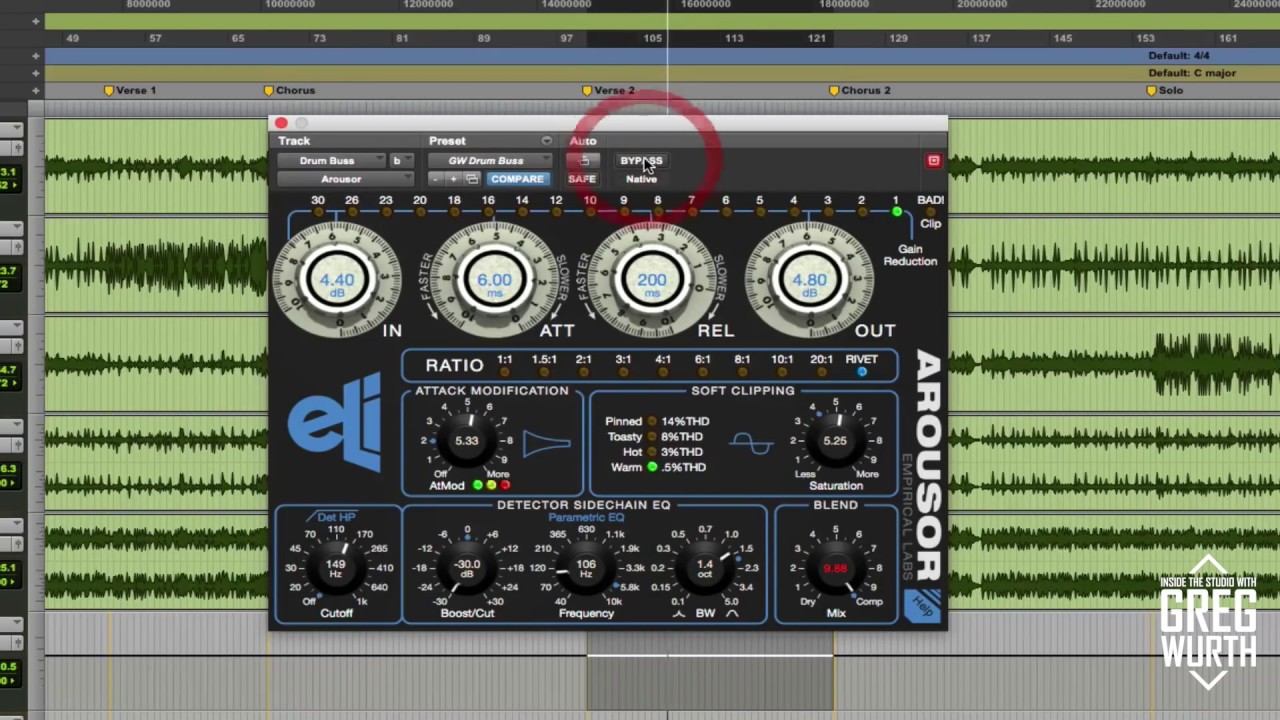The height and width of the screenshot is (720, 1280).
Task: Click the yellow AtMod LED
Action: point(491,485)
